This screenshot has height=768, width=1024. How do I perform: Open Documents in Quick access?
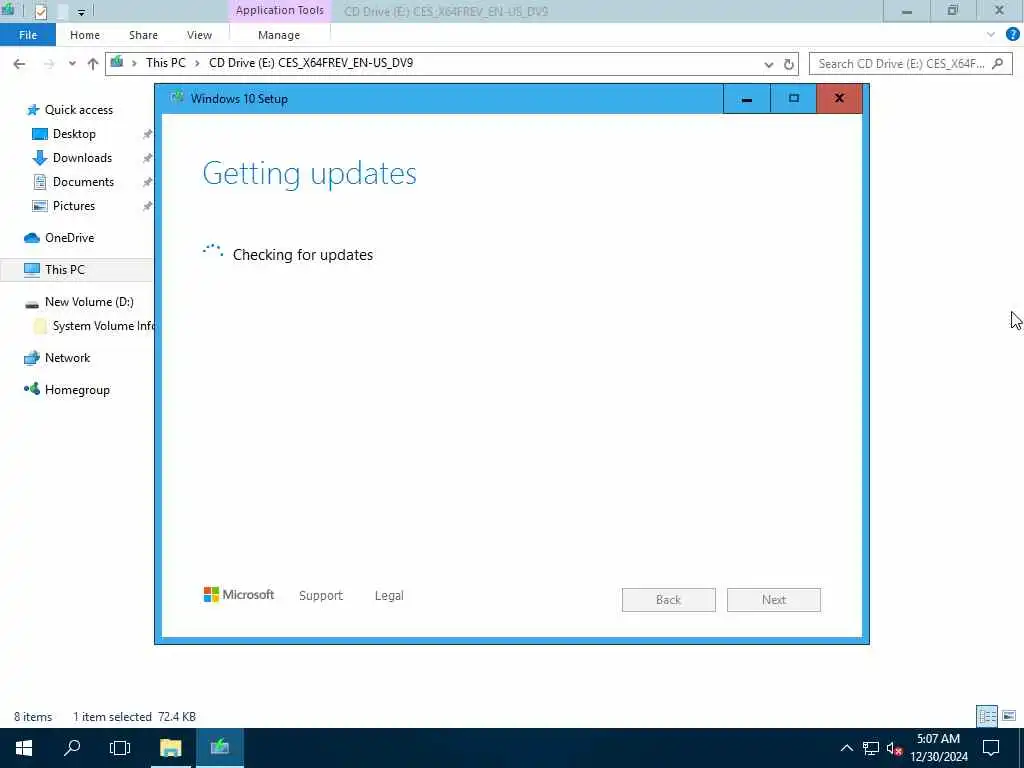[x=83, y=182]
